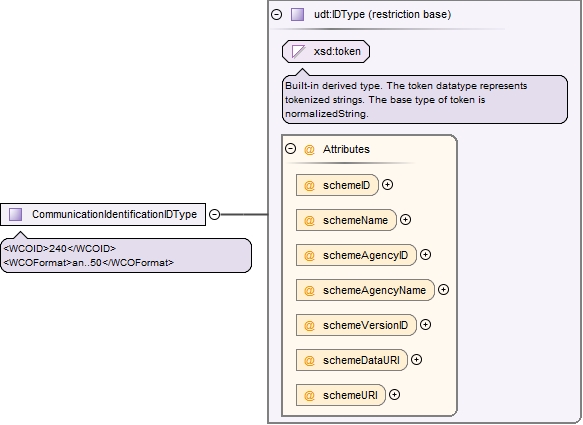Expand the schemeVersionID attribute
The image size is (583, 425).
425,325
